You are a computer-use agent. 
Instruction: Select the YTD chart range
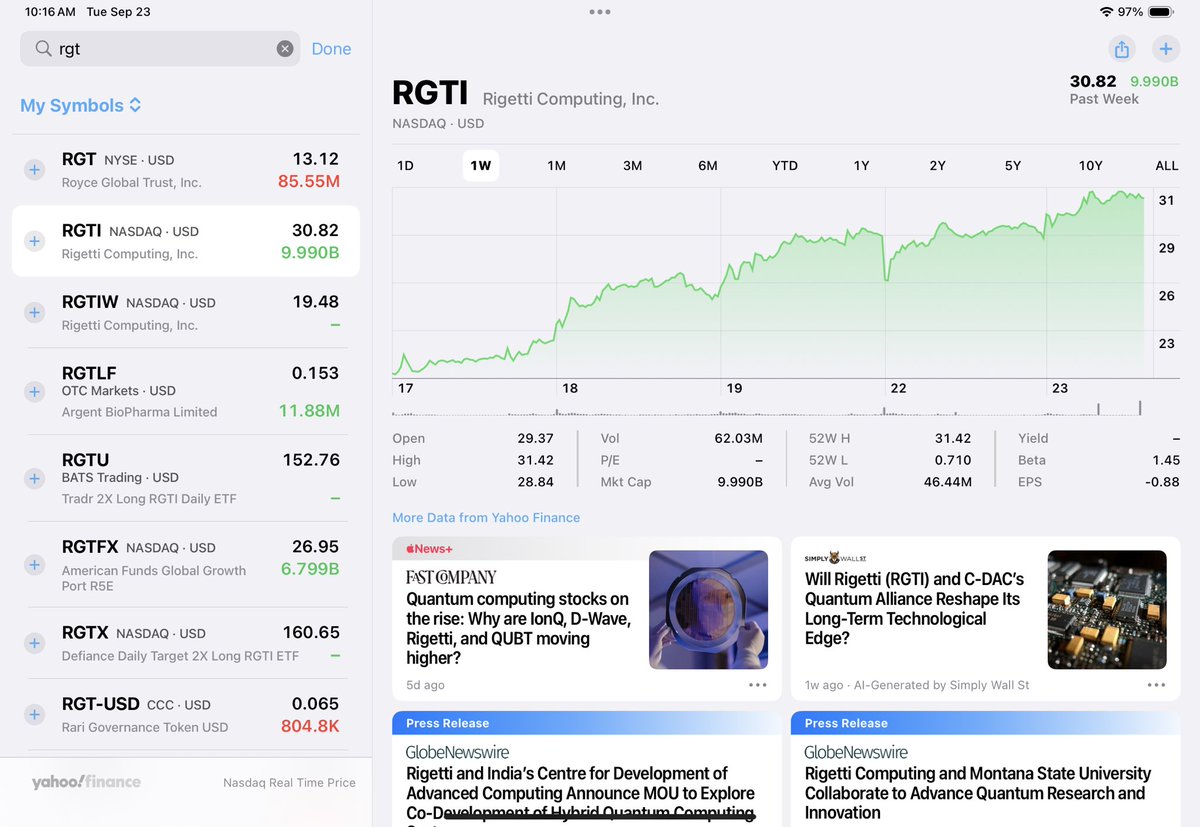(785, 166)
